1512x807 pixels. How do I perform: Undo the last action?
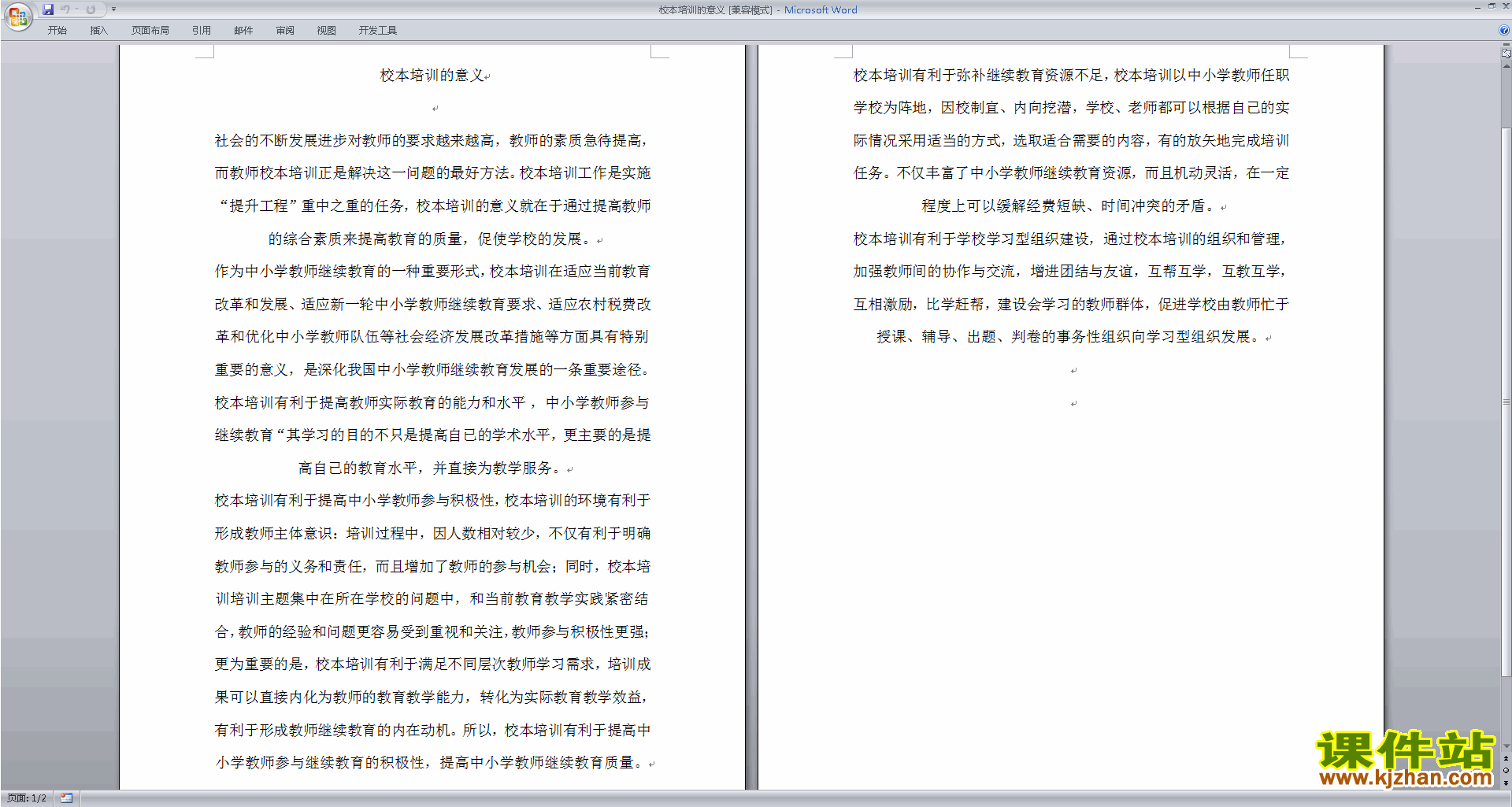click(65, 9)
